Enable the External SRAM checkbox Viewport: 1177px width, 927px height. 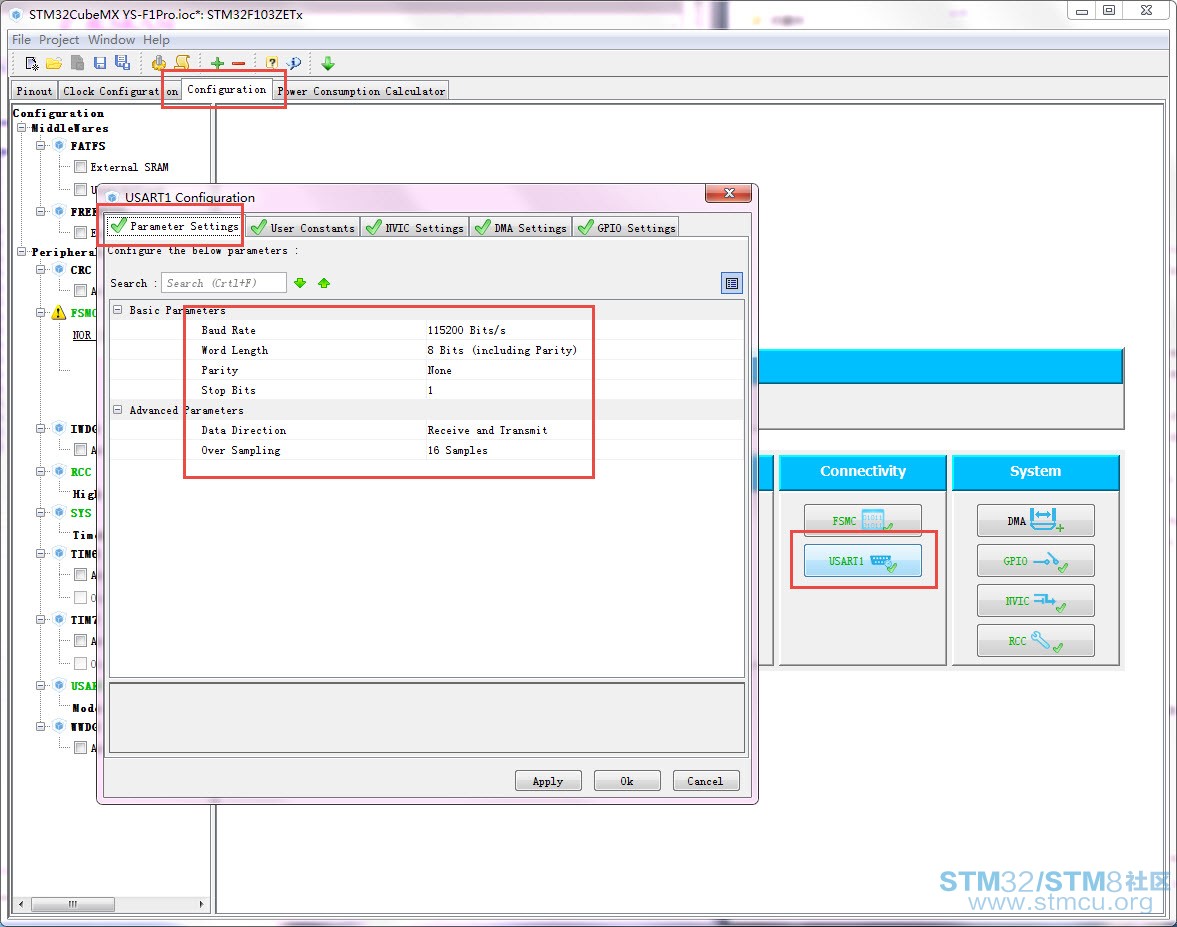[x=80, y=167]
